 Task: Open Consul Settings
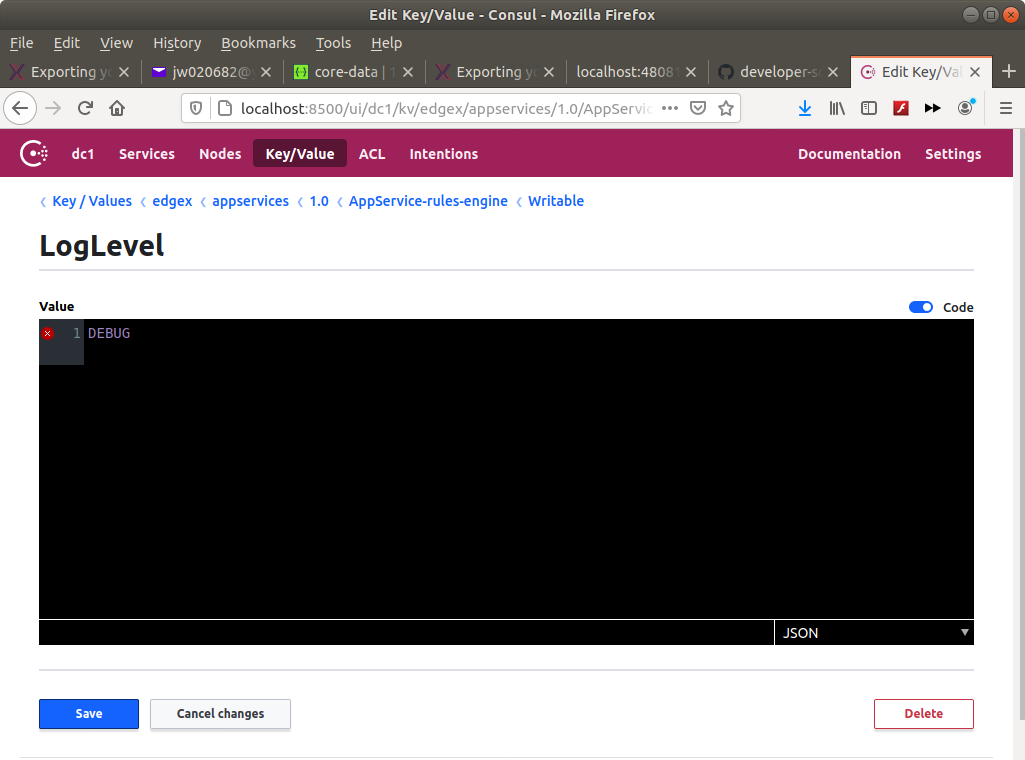[x=953, y=154]
